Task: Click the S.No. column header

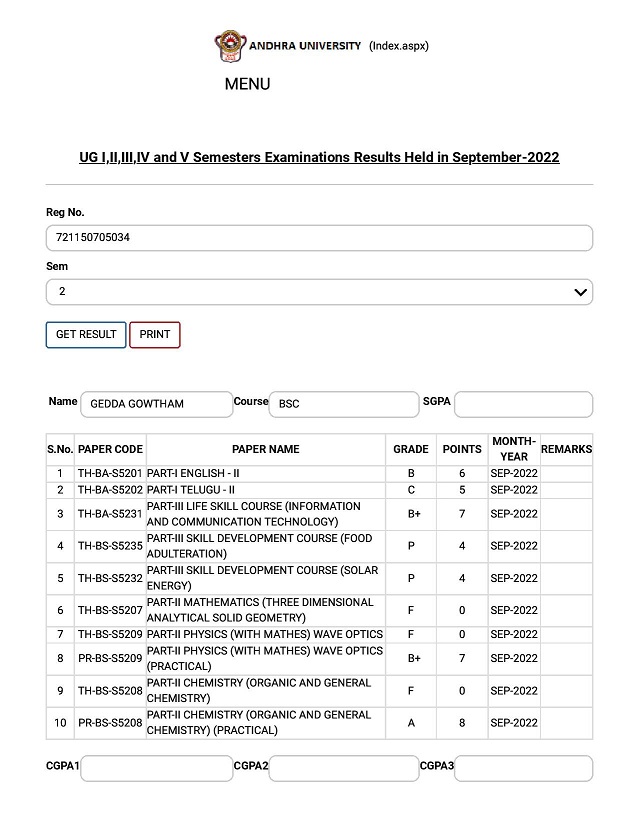Action: point(60,449)
